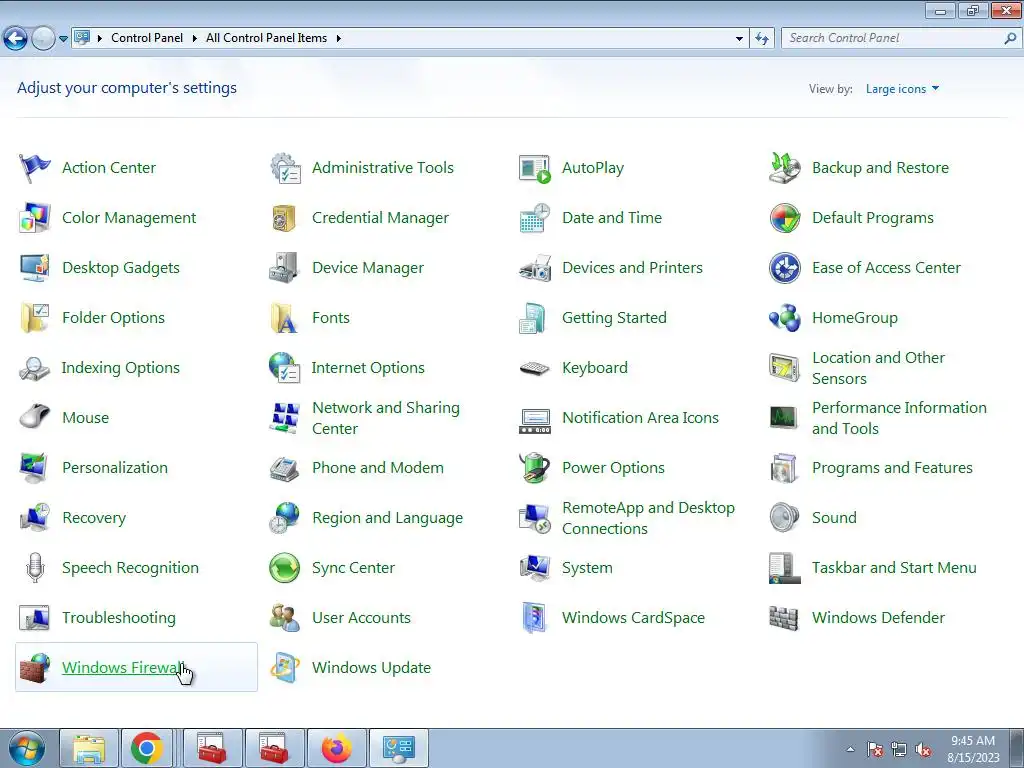
Task: Click the Indexing Options magnifier icon
Action: click(x=35, y=368)
